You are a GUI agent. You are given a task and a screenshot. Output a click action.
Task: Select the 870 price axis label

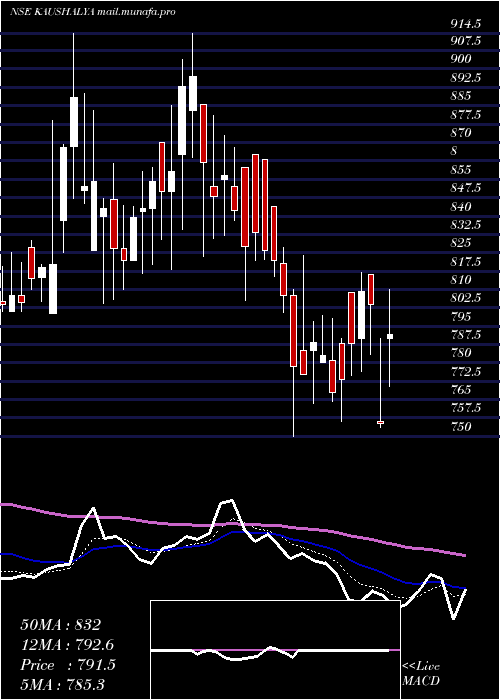[x=460, y=133]
